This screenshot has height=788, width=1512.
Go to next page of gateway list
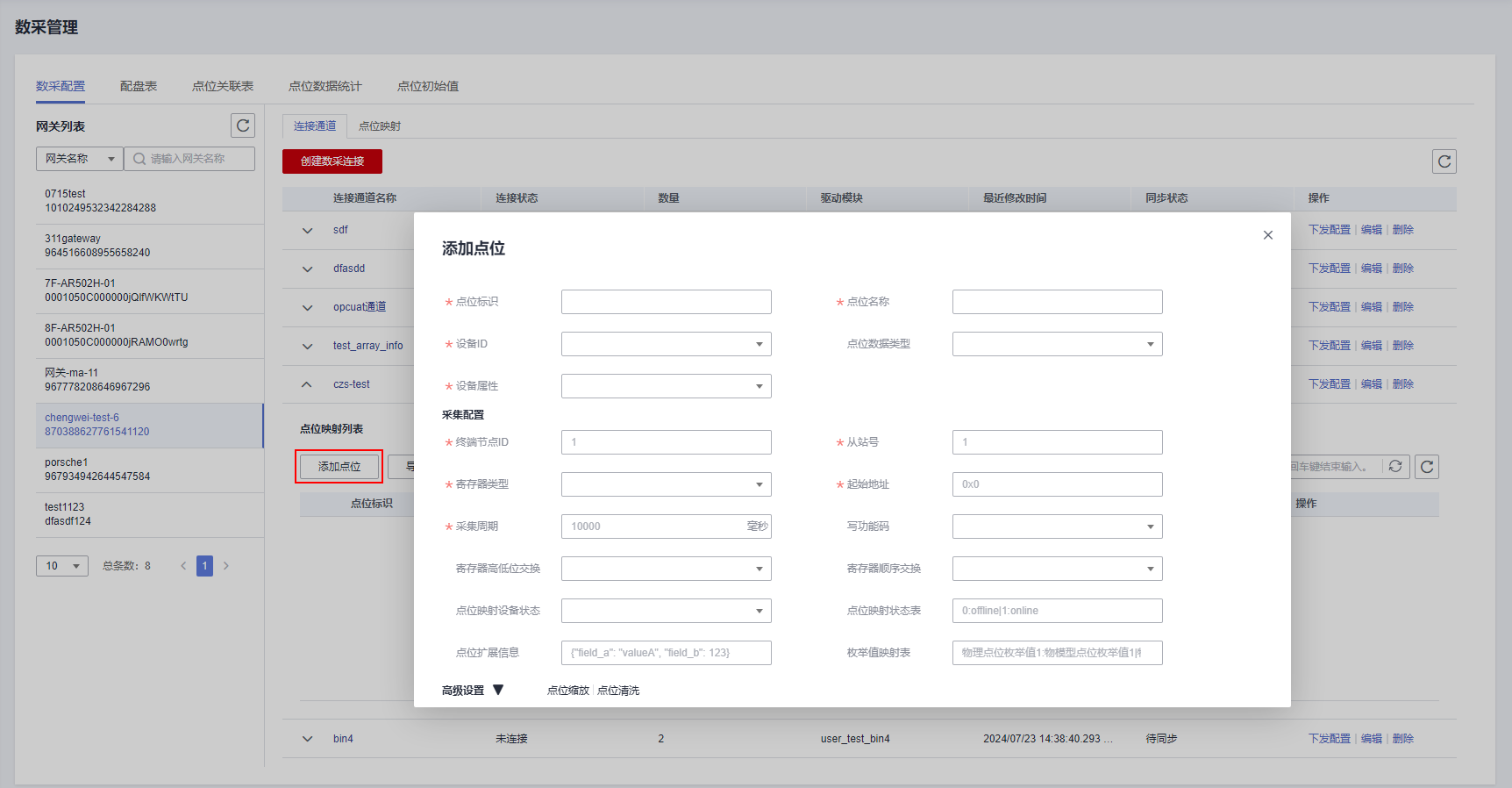[x=226, y=566]
